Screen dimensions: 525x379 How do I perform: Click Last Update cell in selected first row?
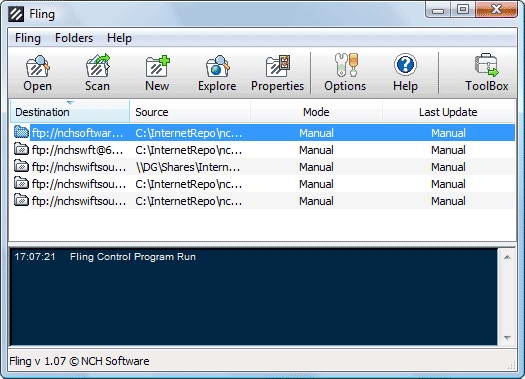pos(448,133)
